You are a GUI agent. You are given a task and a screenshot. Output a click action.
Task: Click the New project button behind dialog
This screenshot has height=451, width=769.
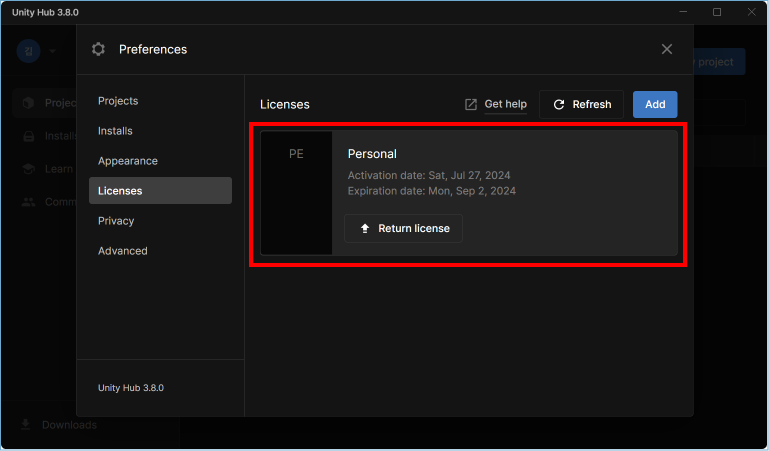pos(719,62)
